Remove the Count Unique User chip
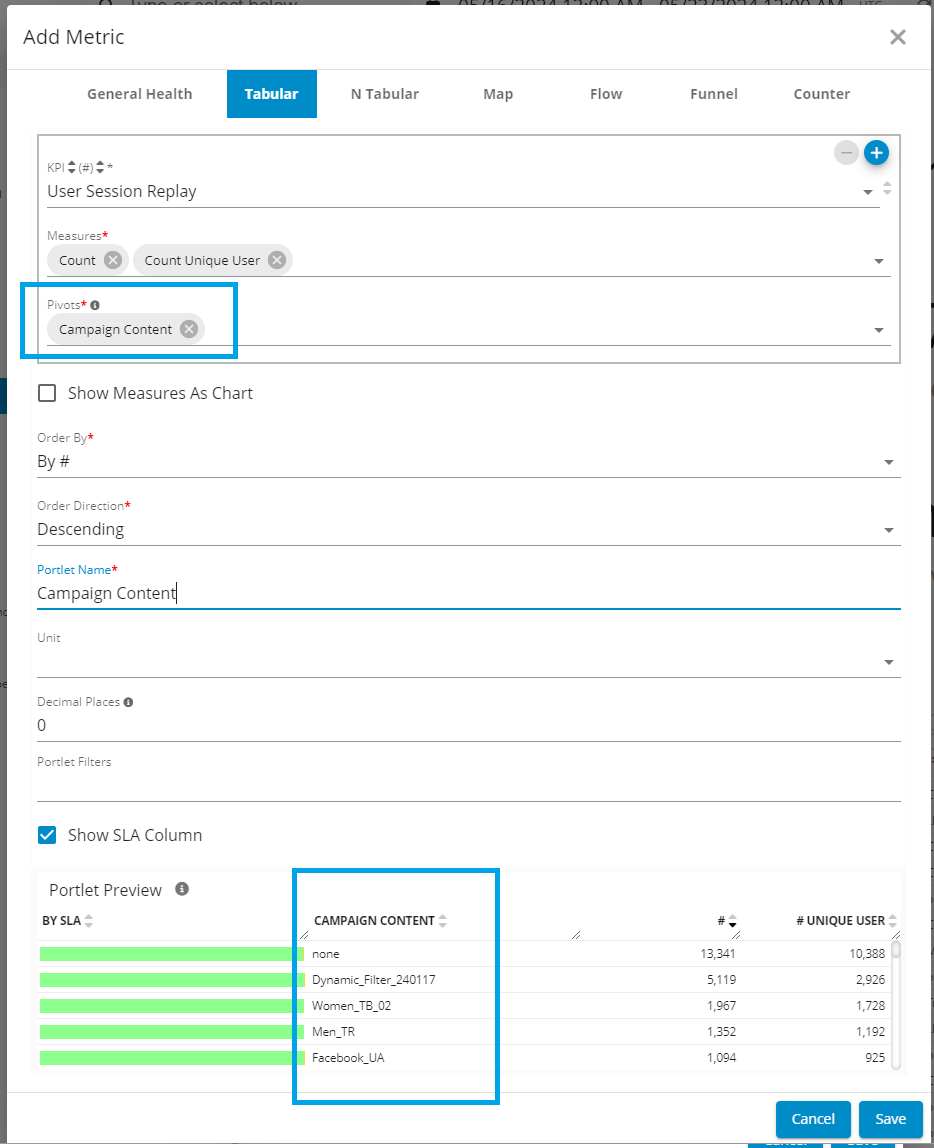Screen dimensions: 934x1148 pos(276,260)
